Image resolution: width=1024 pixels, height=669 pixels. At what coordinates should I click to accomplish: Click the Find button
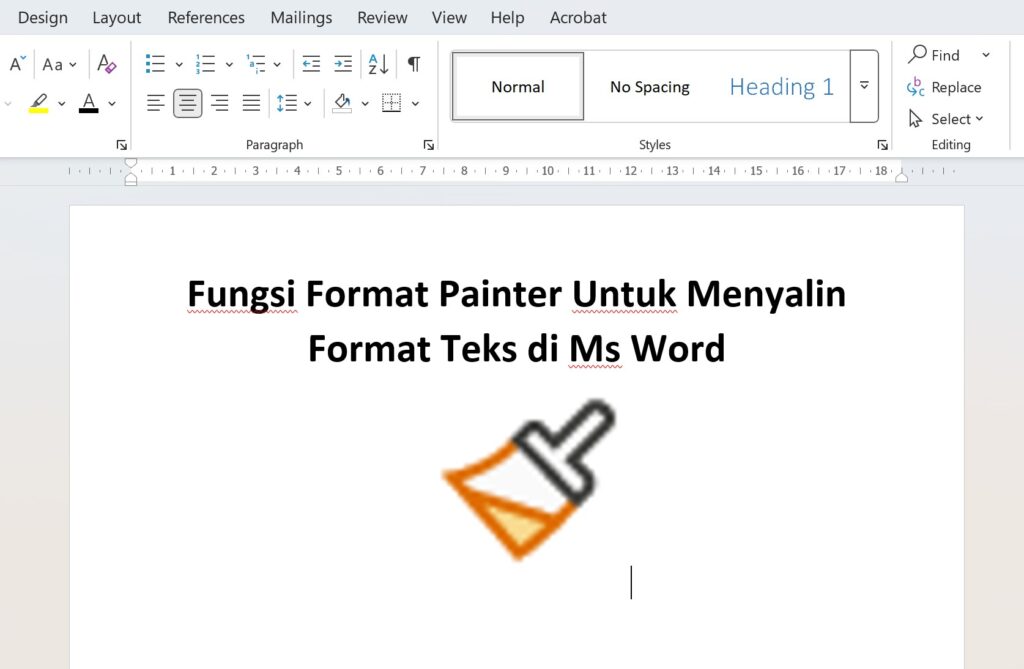[x=935, y=55]
